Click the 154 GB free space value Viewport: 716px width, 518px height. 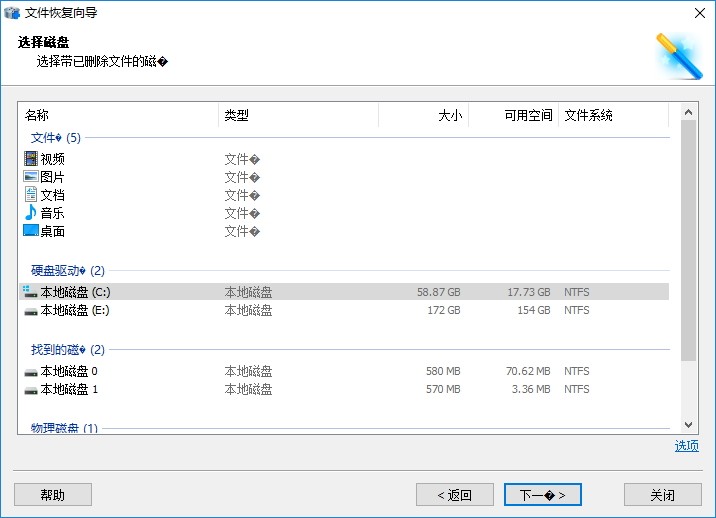coord(534,310)
